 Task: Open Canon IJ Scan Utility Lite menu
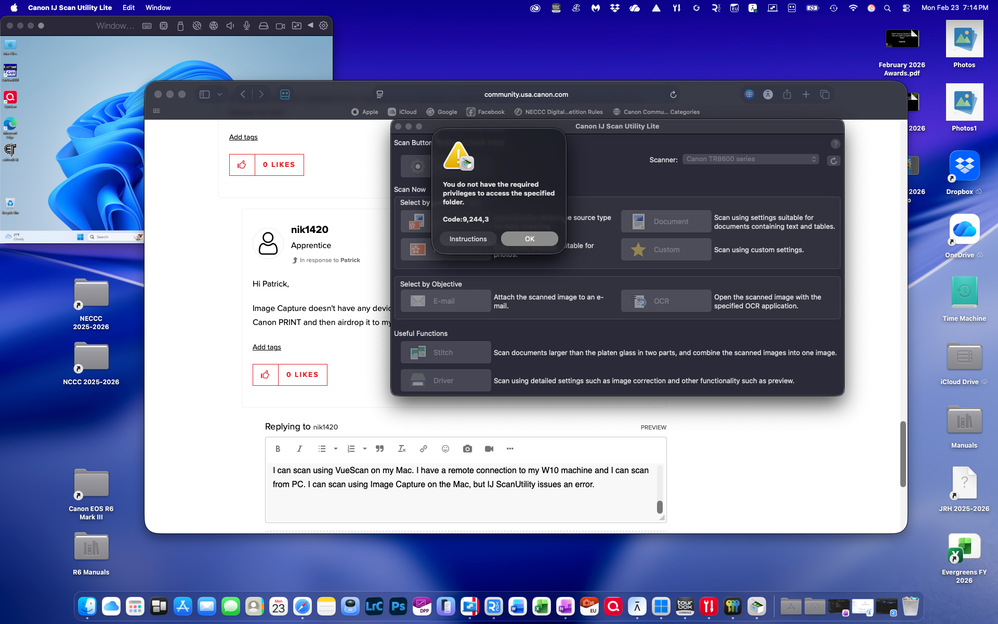pyautogui.click(x=69, y=8)
